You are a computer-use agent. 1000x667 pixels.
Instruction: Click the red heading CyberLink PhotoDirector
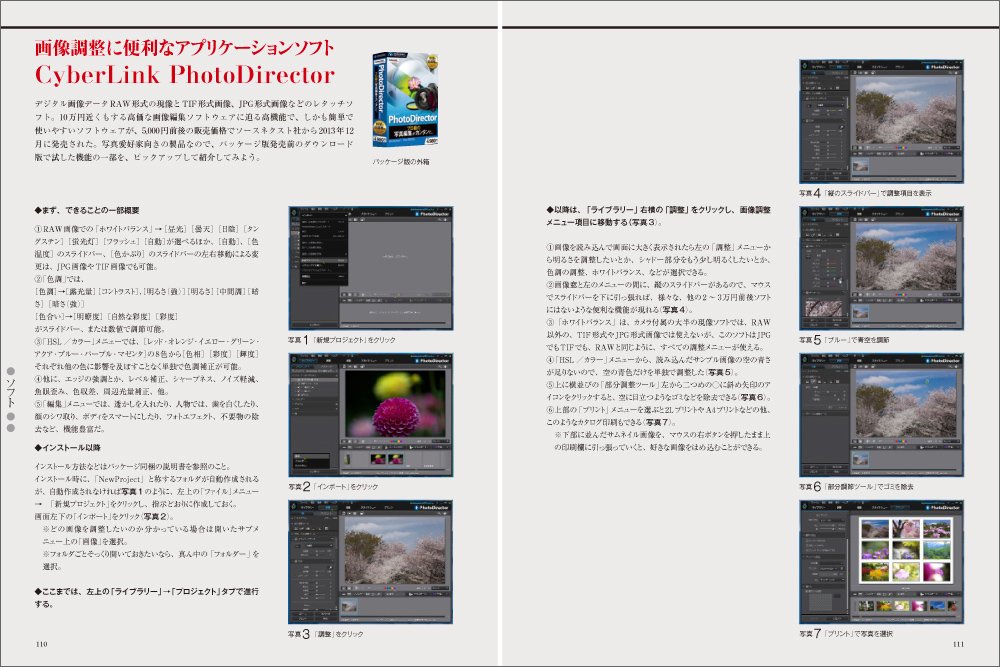[x=185, y=75]
